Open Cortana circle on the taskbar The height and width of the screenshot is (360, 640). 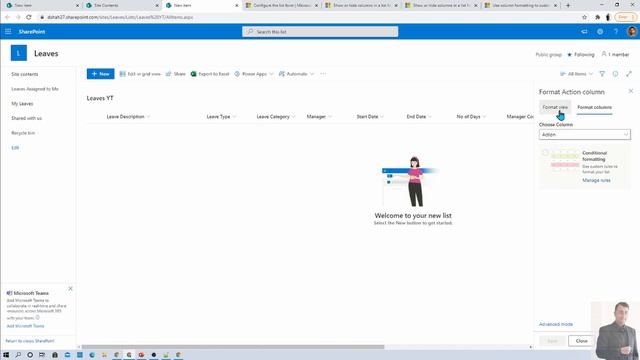[30, 355]
